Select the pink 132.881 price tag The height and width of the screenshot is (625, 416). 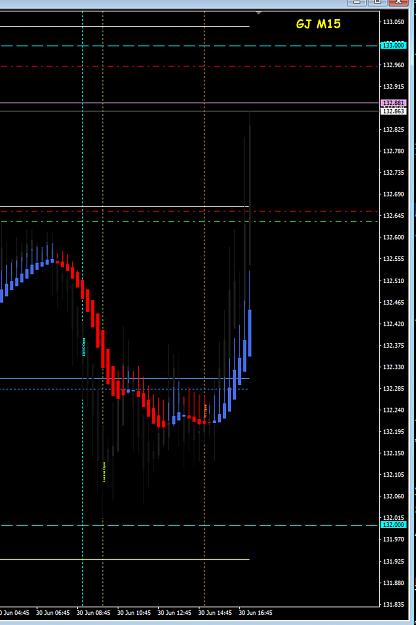393,103
